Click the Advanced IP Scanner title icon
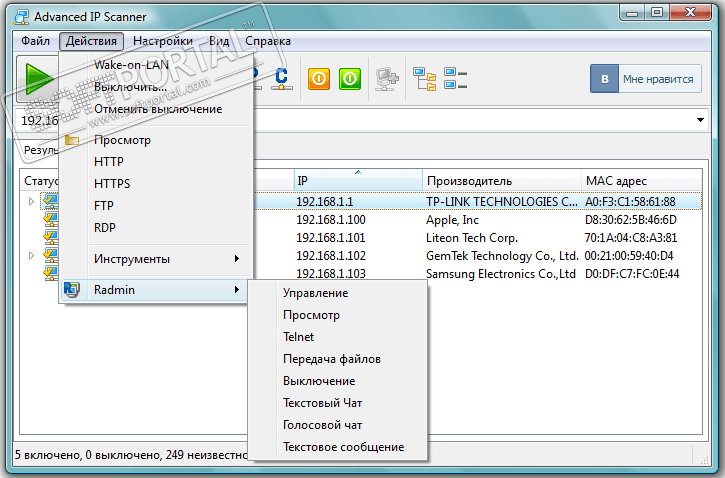This screenshot has width=725, height=478. [x=21, y=17]
